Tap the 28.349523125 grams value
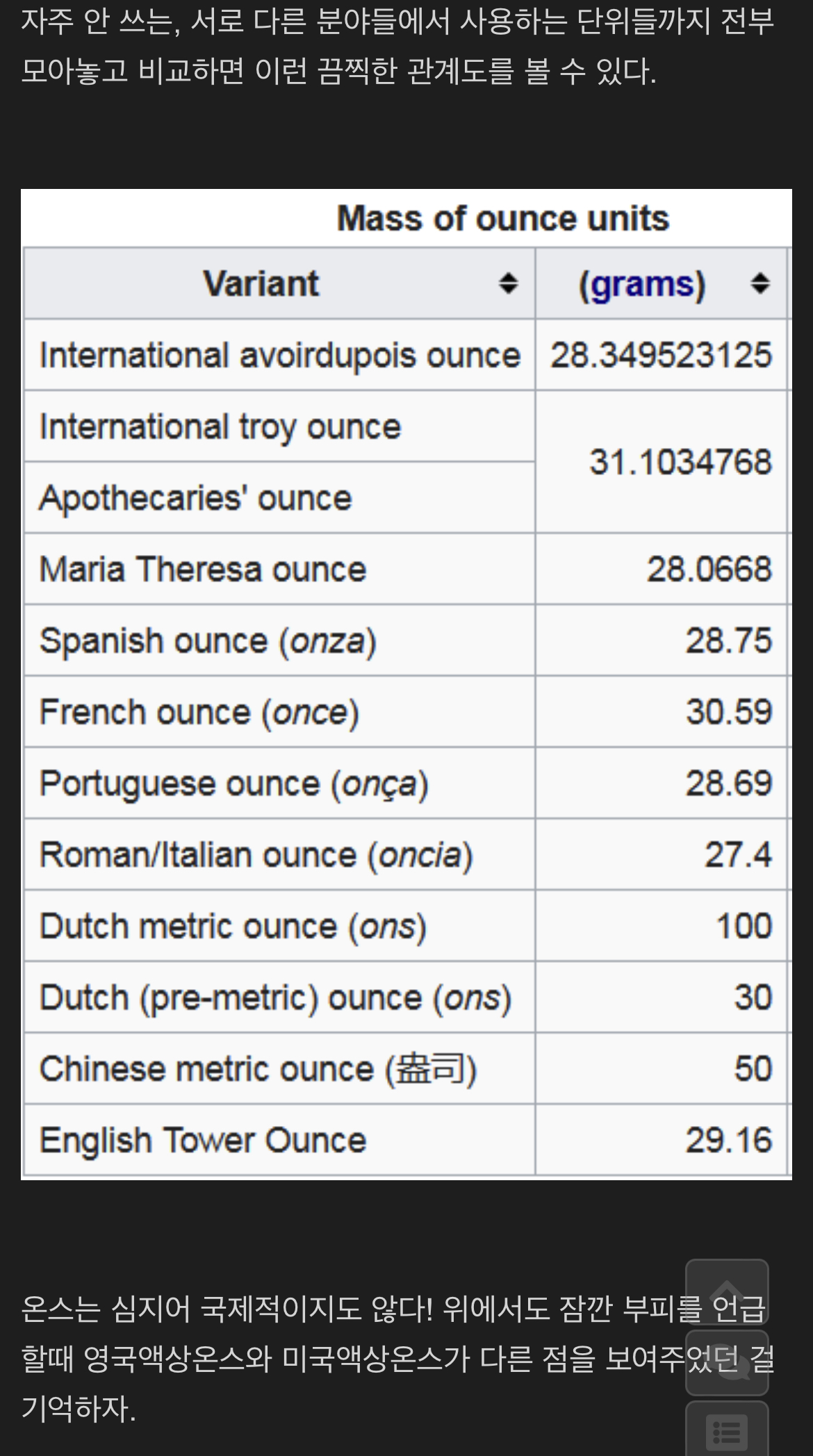Screen dimensions: 813x1456 tap(661, 355)
